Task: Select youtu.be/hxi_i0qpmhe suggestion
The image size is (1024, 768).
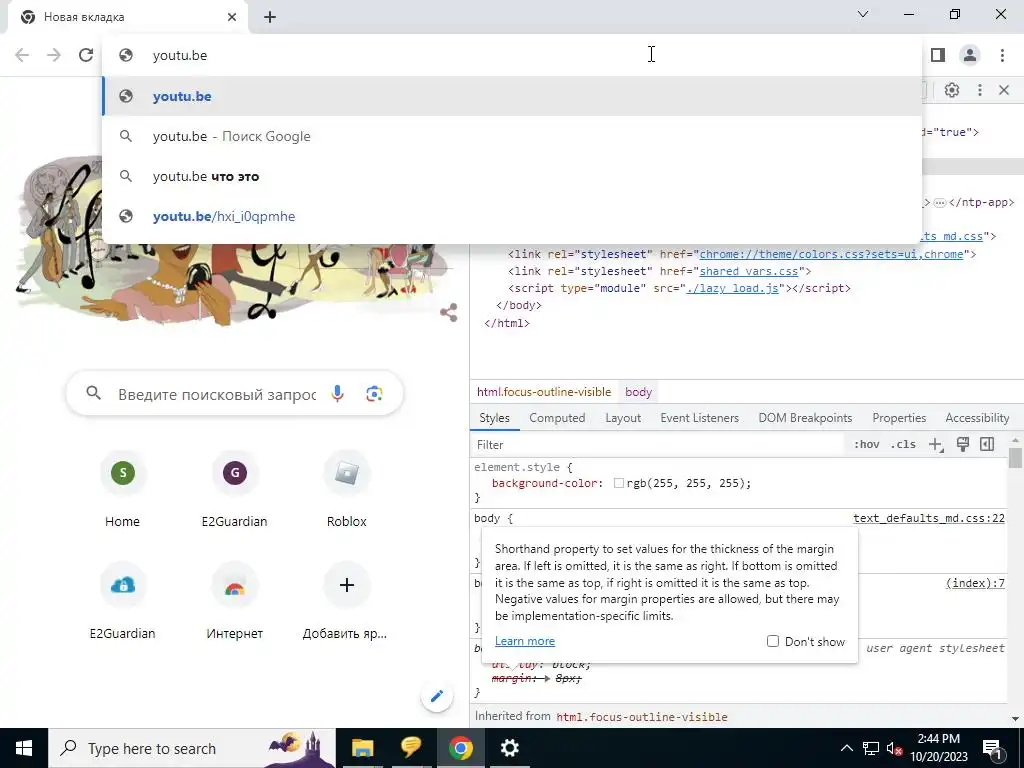Action: click(512, 216)
